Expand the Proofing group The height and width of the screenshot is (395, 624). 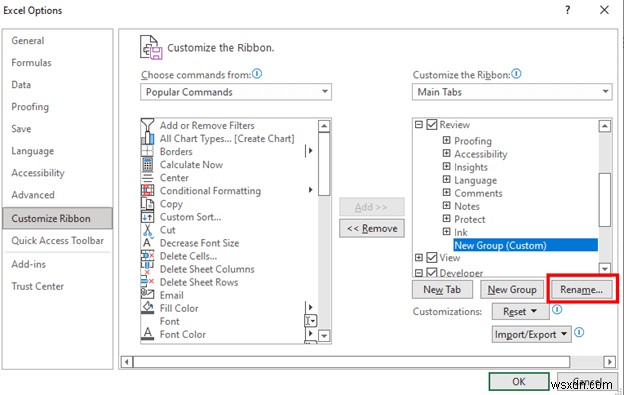tap(447, 140)
